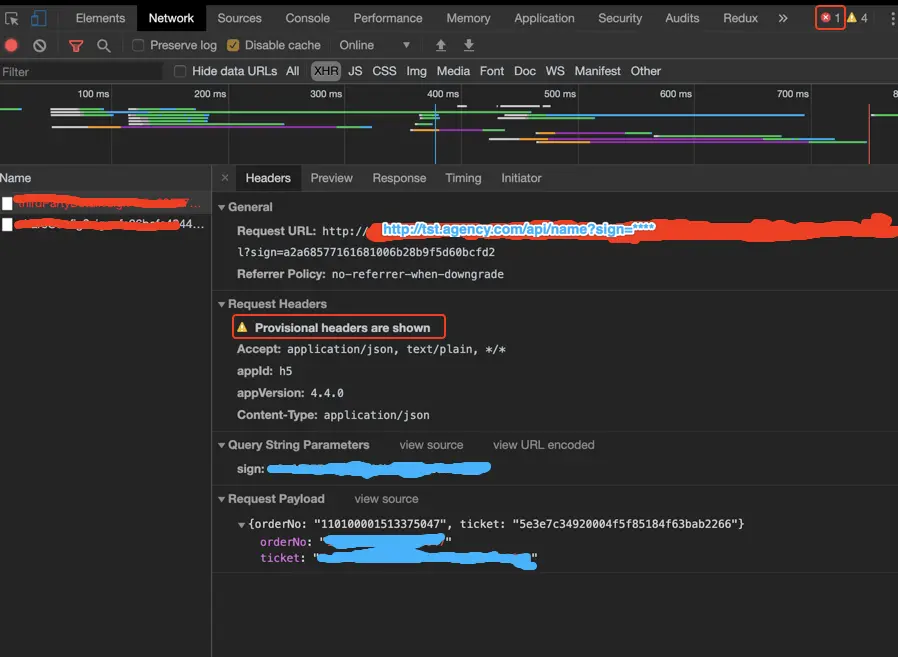Show the Initiator tab of request
This screenshot has height=657, width=898.
coord(521,178)
